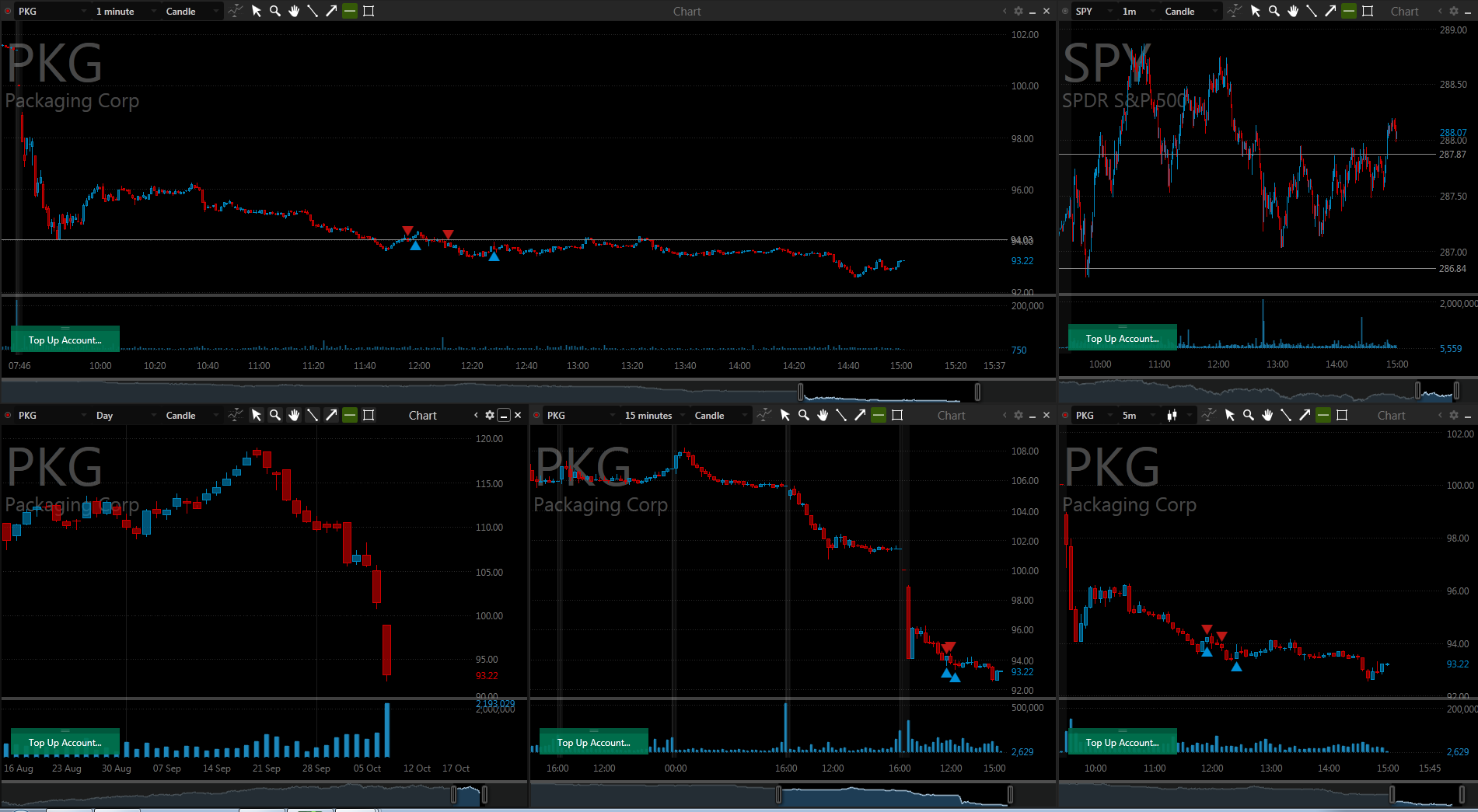Image resolution: width=1478 pixels, height=812 pixels.
Task: Click Top Up Account in PKG 15 minutes chart
Action: tap(594, 742)
